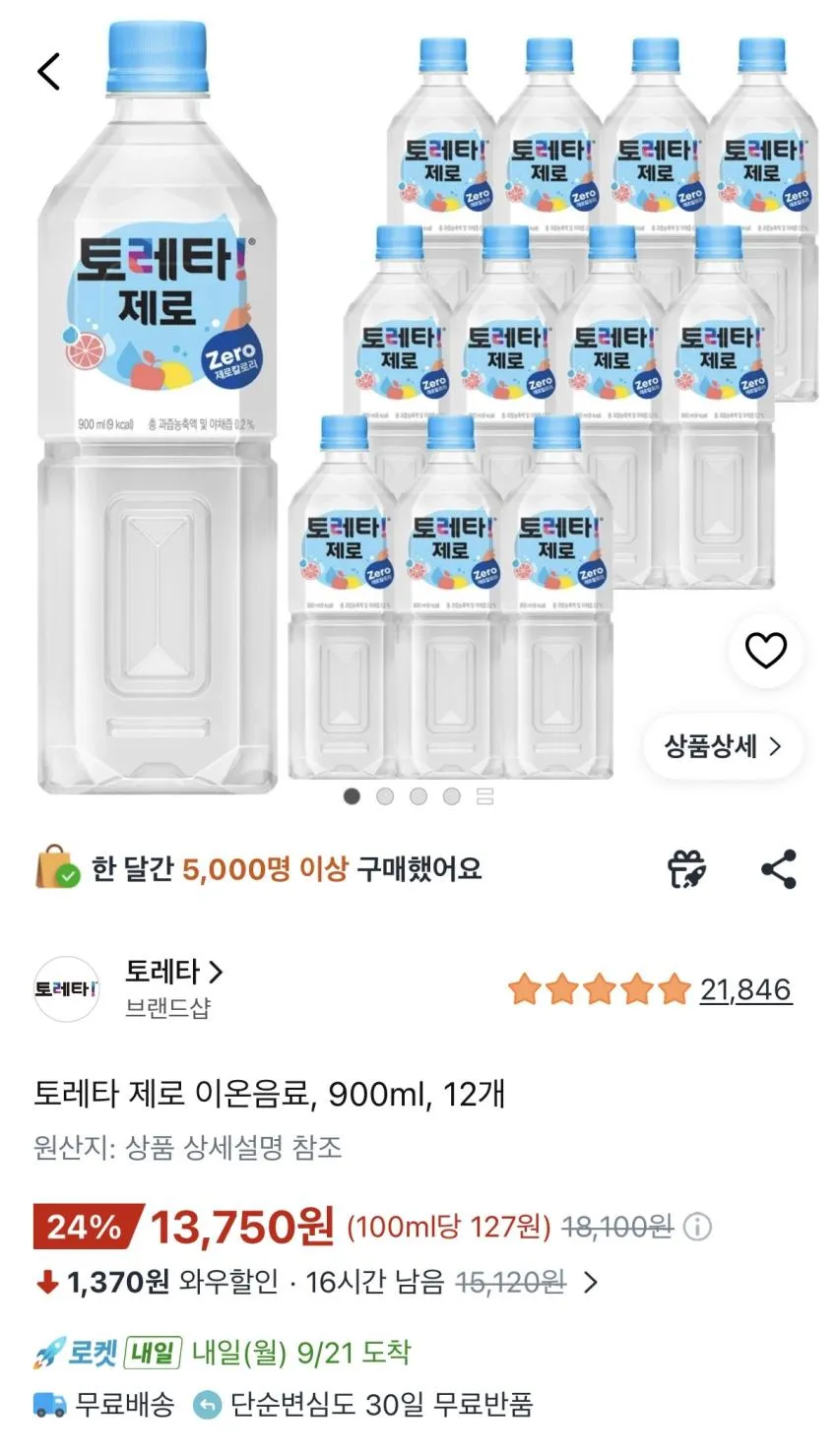The height and width of the screenshot is (1456, 837).
Task: Tap the price info circle icon
Action: 698,1227
